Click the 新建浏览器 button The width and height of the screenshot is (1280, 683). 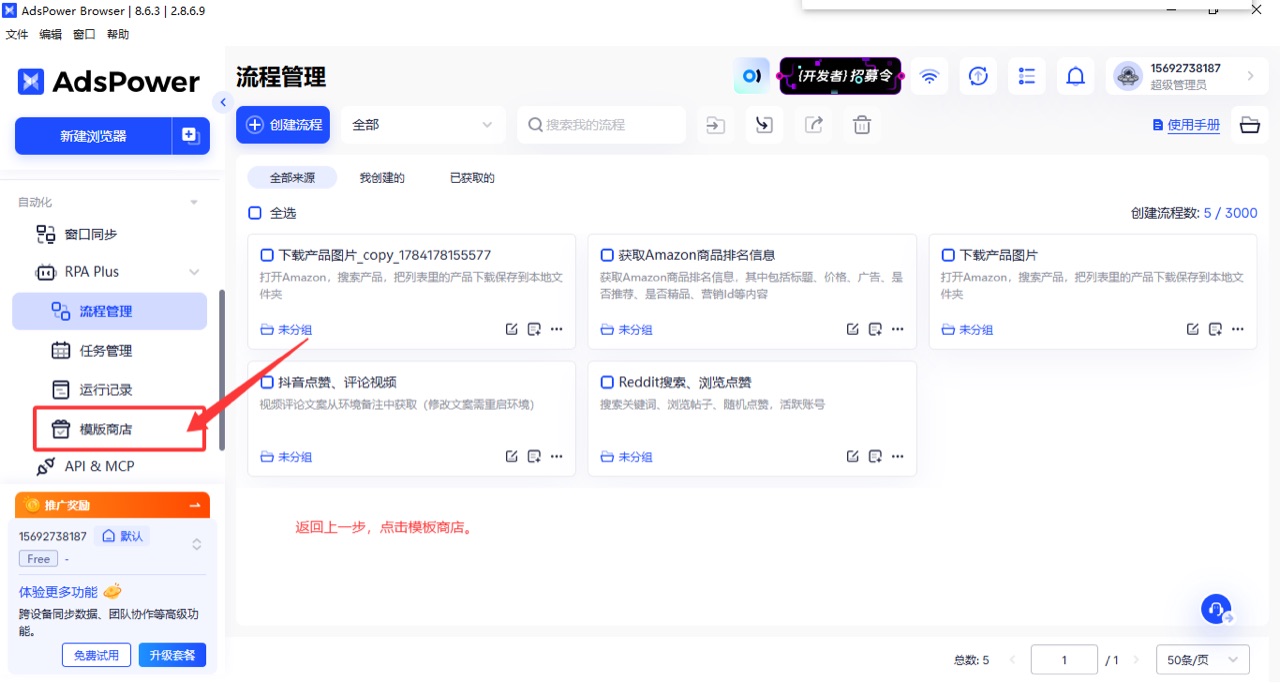(x=93, y=136)
